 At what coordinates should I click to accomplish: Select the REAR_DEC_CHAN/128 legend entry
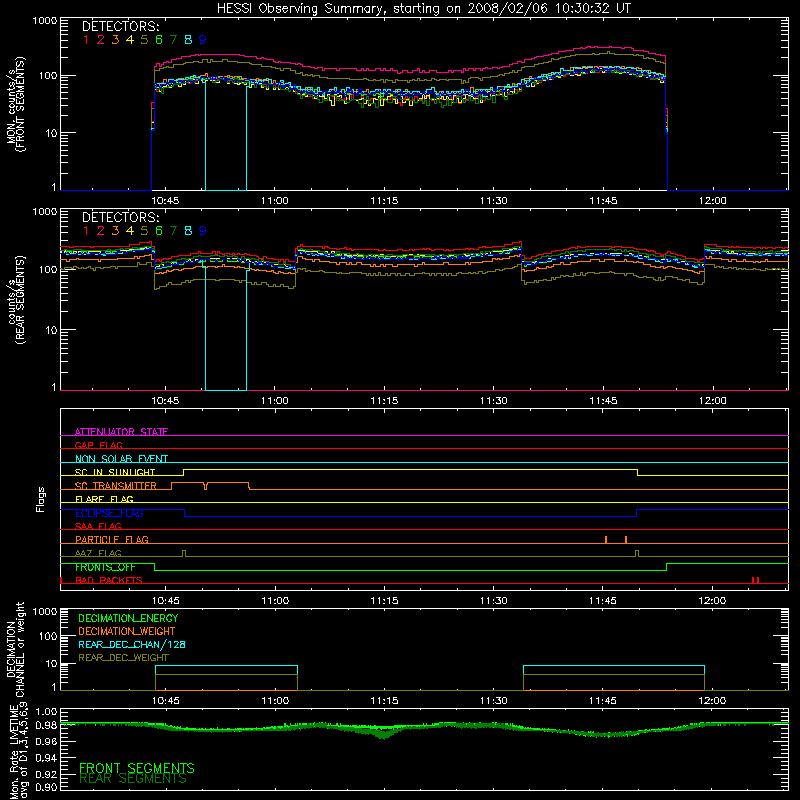[132, 644]
